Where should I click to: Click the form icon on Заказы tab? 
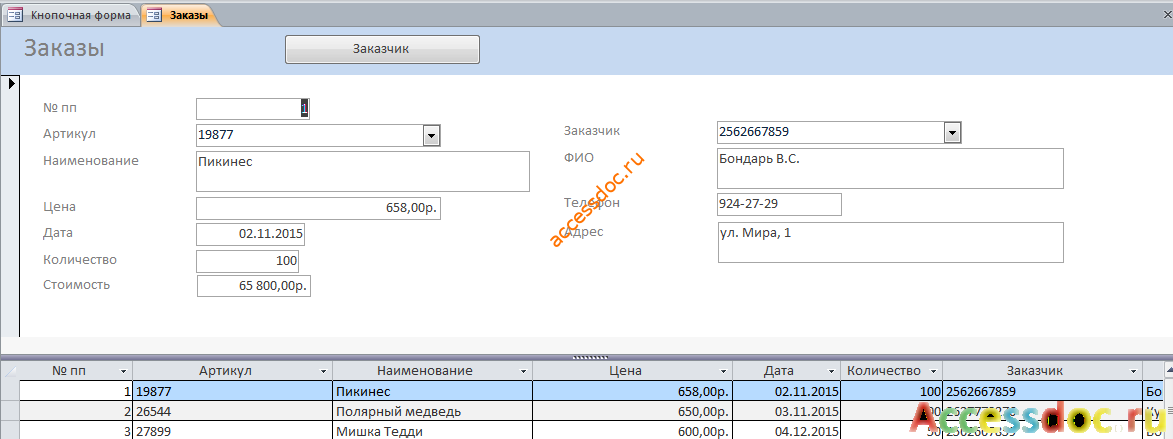pyautogui.click(x=155, y=15)
